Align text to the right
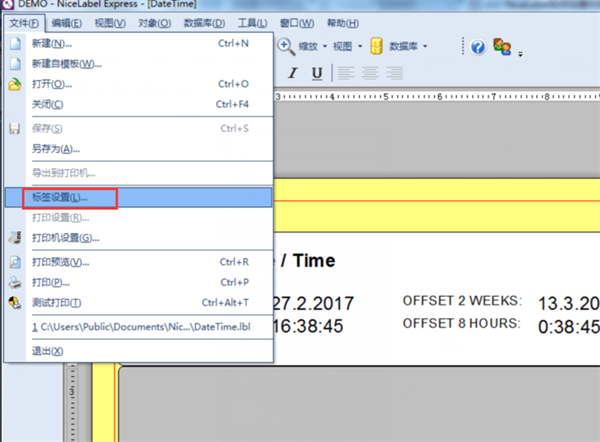This screenshot has height=442, width=600. (x=395, y=73)
